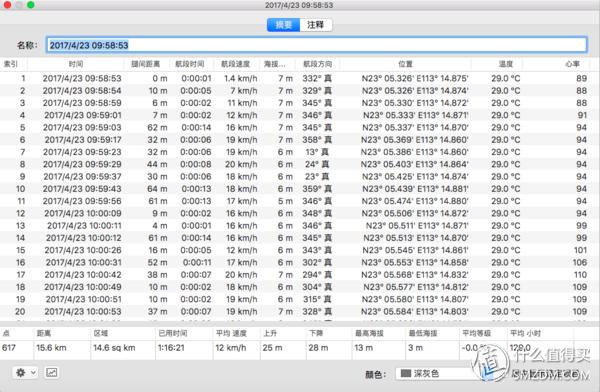Click area value 14.6 sq km

[x=114, y=348]
